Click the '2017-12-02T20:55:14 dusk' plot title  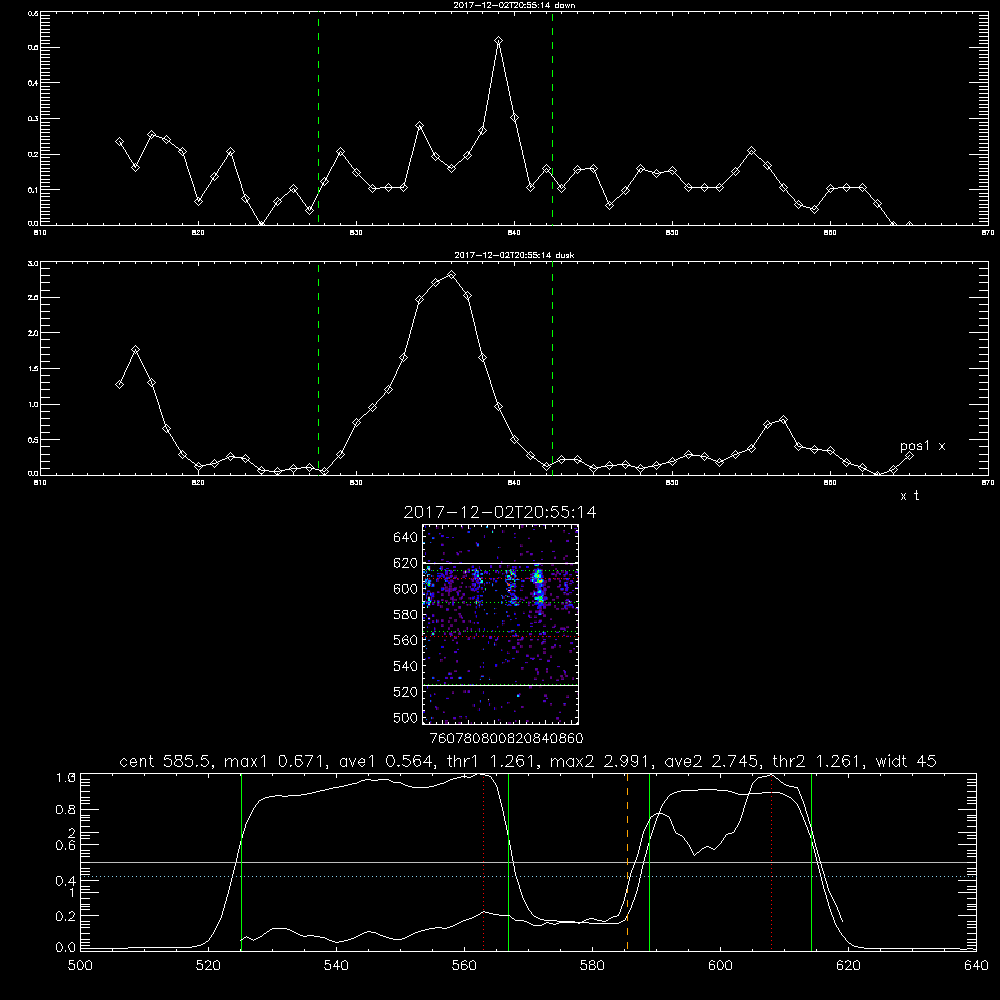point(514,255)
